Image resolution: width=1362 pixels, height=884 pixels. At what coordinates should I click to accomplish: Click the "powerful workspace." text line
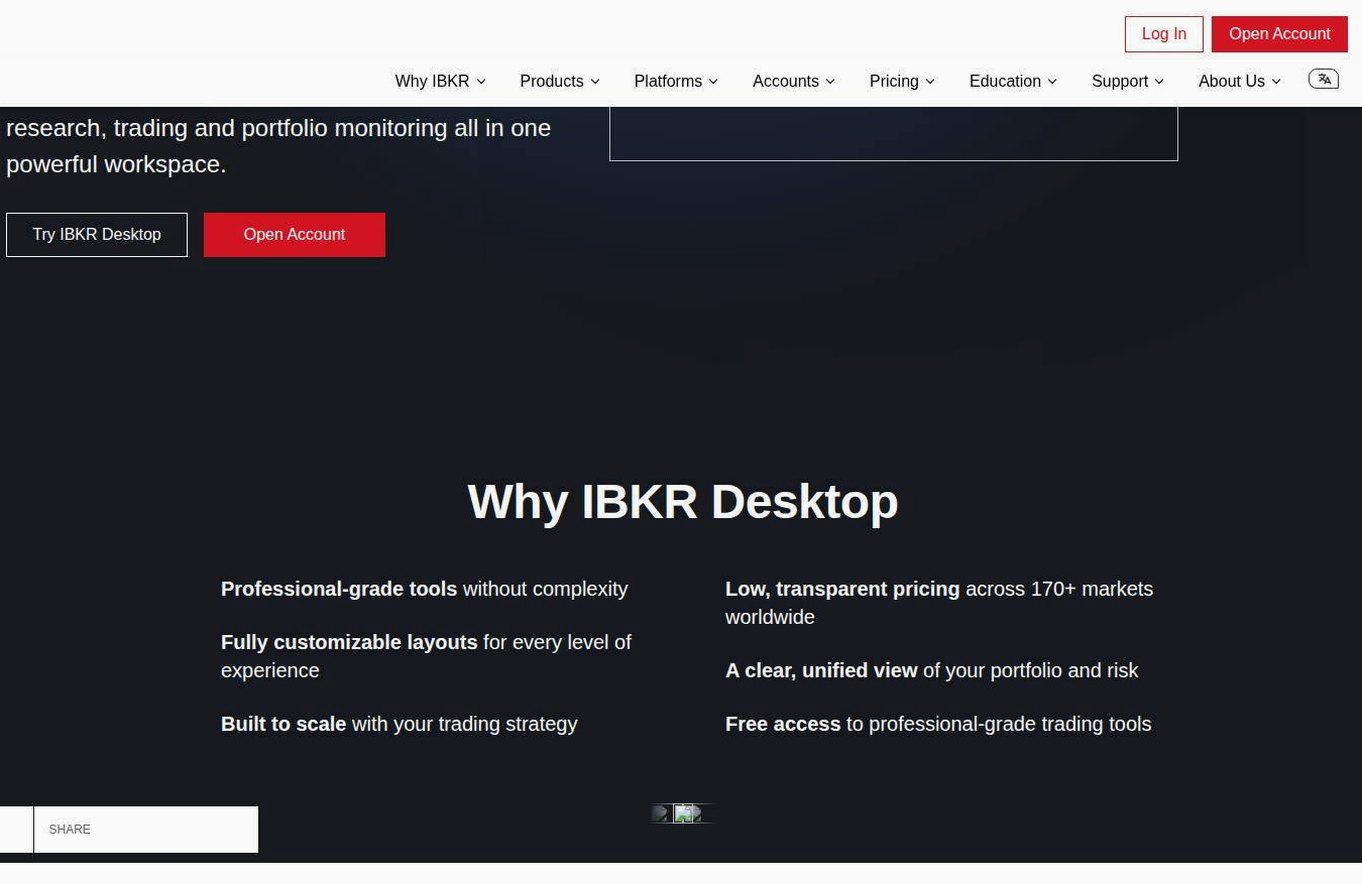point(116,164)
